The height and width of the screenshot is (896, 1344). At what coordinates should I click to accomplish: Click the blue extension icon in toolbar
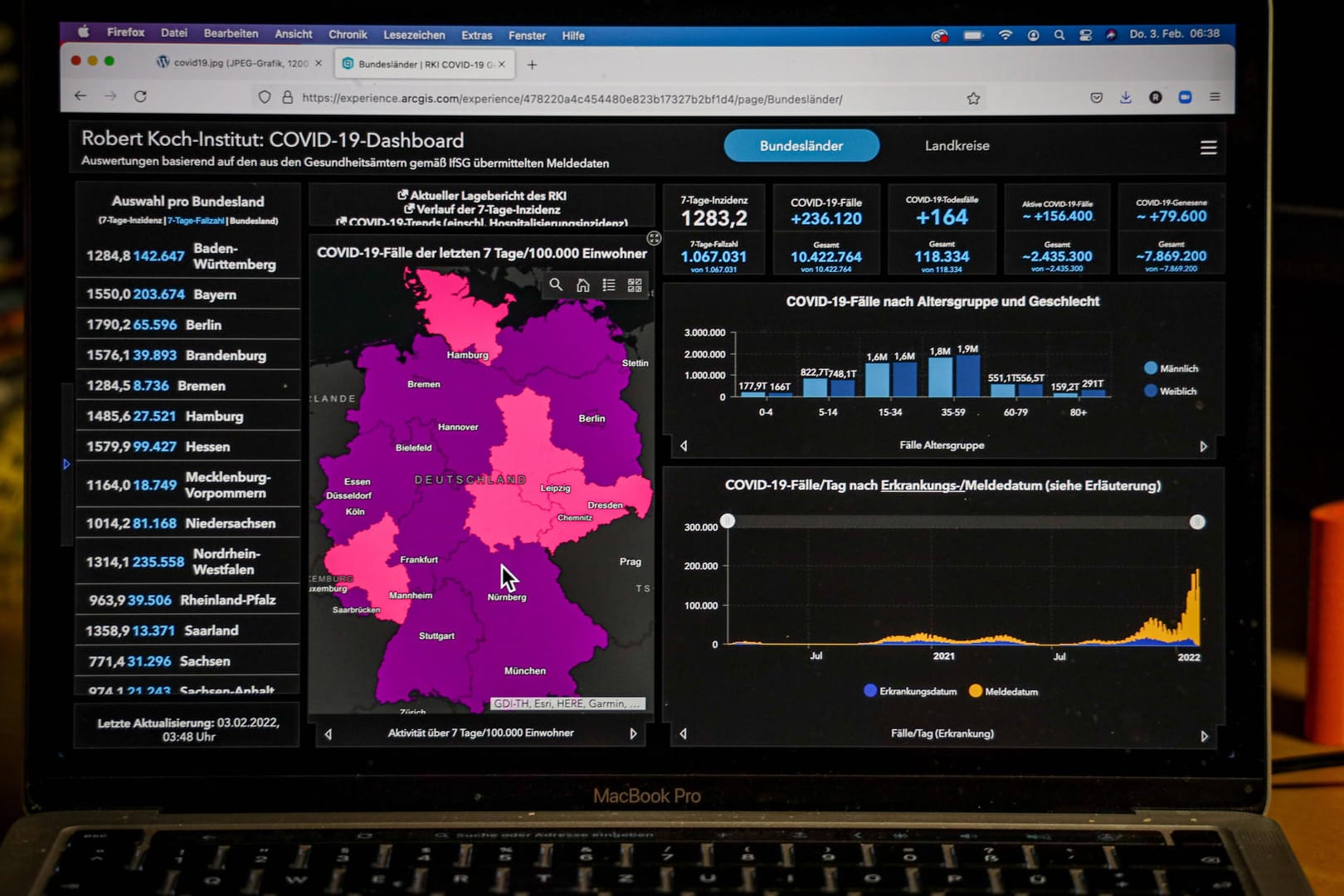(1185, 97)
